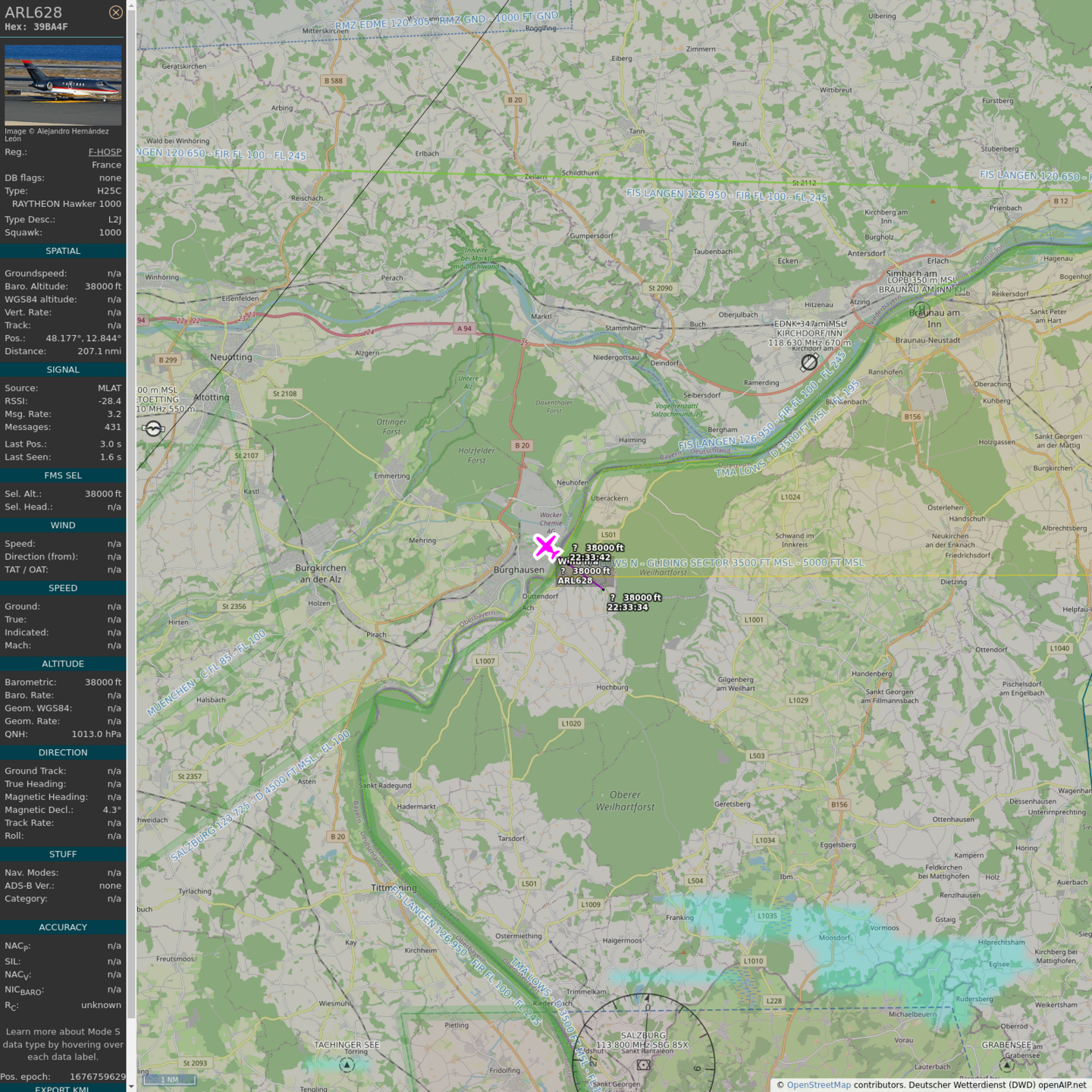
Task: Click the scrollbar up arrow in sidebar
Action: (131, 5)
